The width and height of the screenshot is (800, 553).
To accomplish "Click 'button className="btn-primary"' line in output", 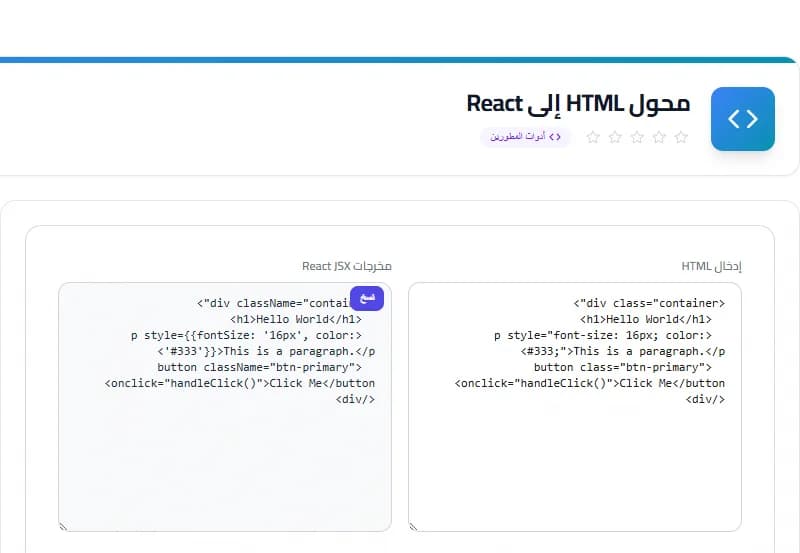I will (x=259, y=367).
